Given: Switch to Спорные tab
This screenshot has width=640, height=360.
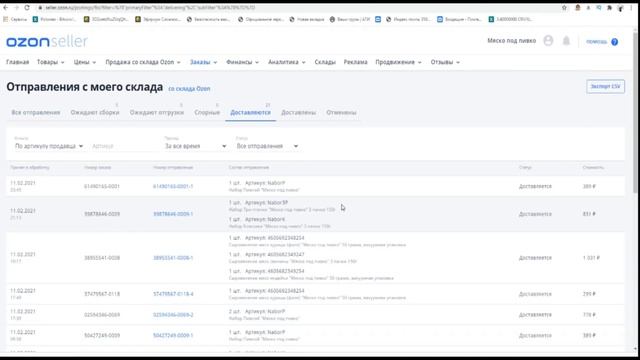Looking at the screenshot, I should [x=207, y=113].
